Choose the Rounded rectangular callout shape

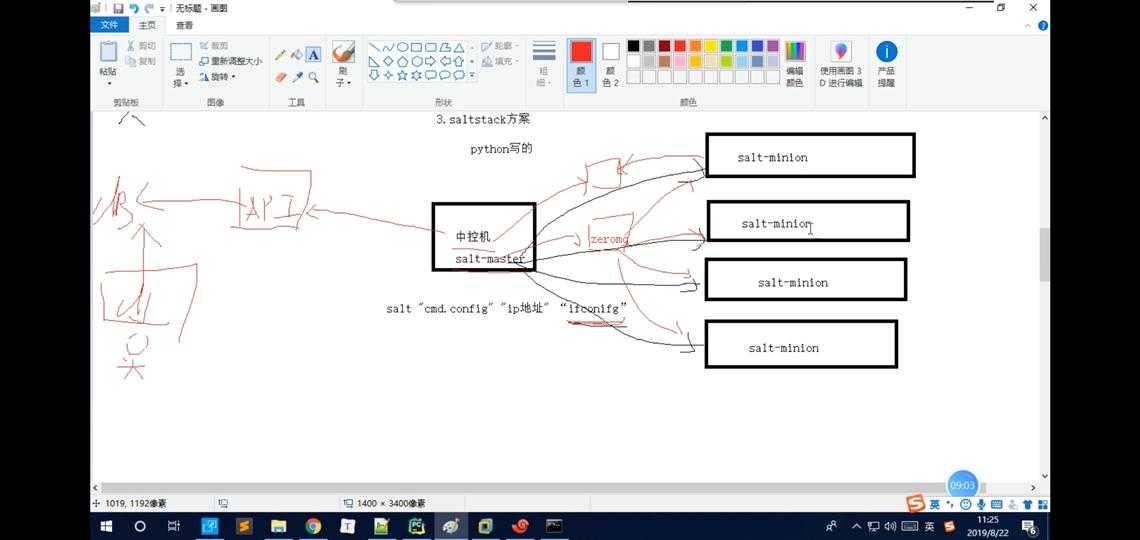[430, 75]
